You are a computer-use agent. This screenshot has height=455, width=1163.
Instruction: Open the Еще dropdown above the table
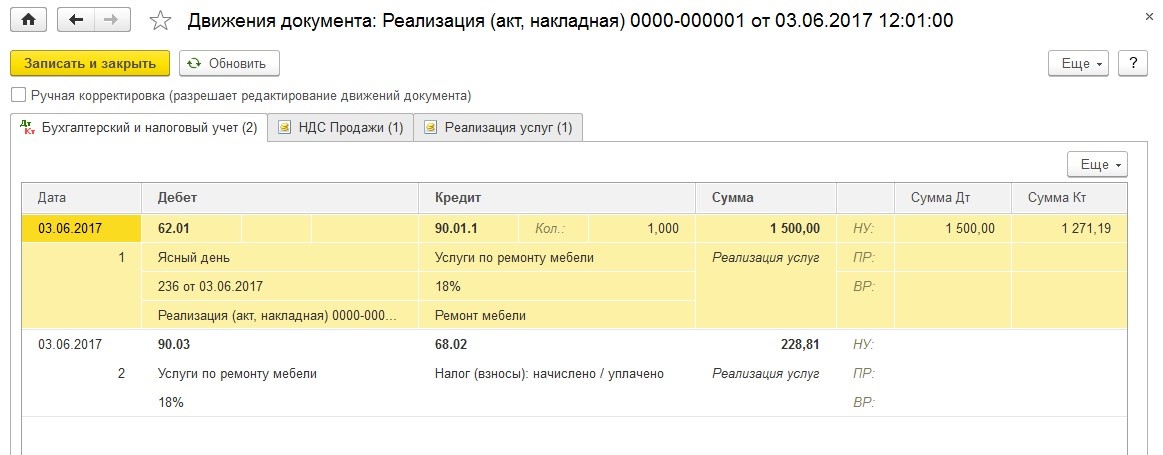tap(1097, 164)
